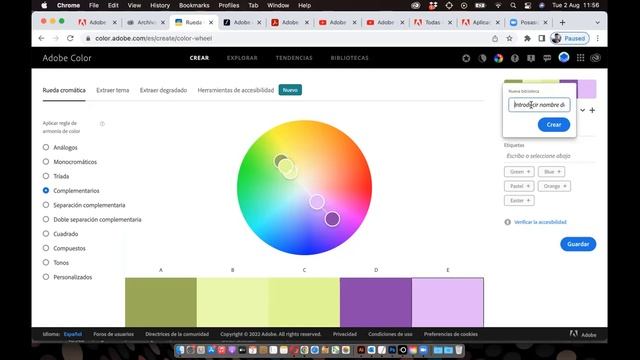This screenshot has width=640, height=360.
Task: Select the Tonos harmony rule
Action: [x=46, y=262]
